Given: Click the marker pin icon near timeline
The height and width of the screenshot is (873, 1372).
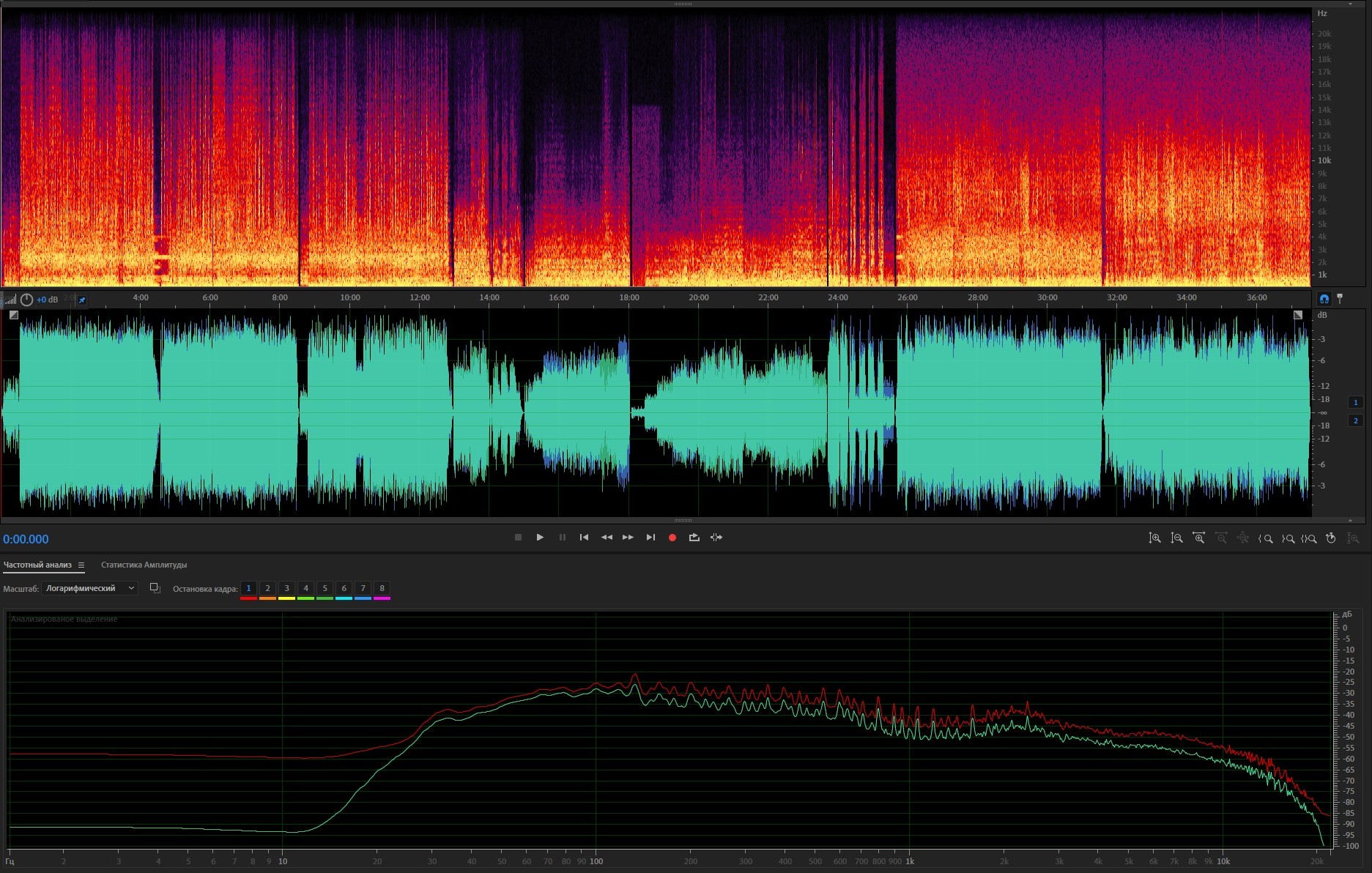Looking at the screenshot, I should pyautogui.click(x=1340, y=299).
